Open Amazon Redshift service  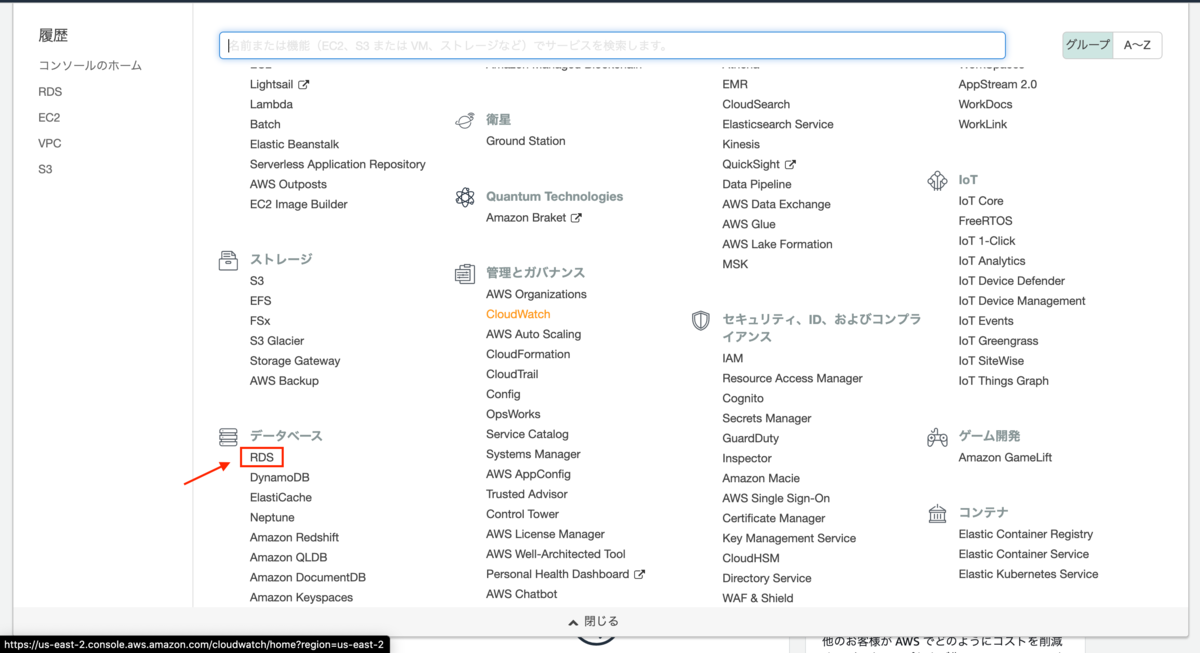[294, 538]
